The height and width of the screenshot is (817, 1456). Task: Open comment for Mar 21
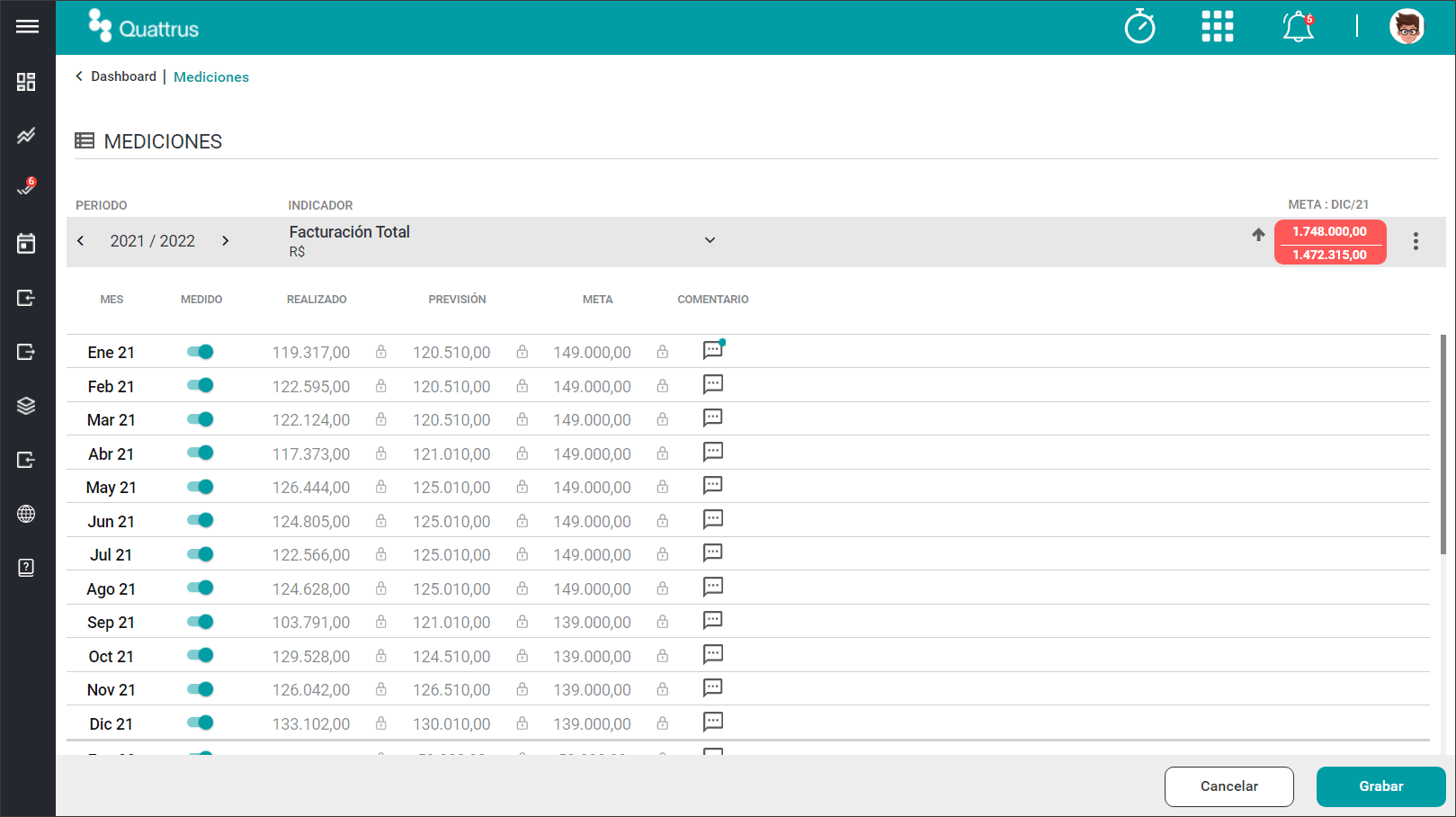point(713,417)
